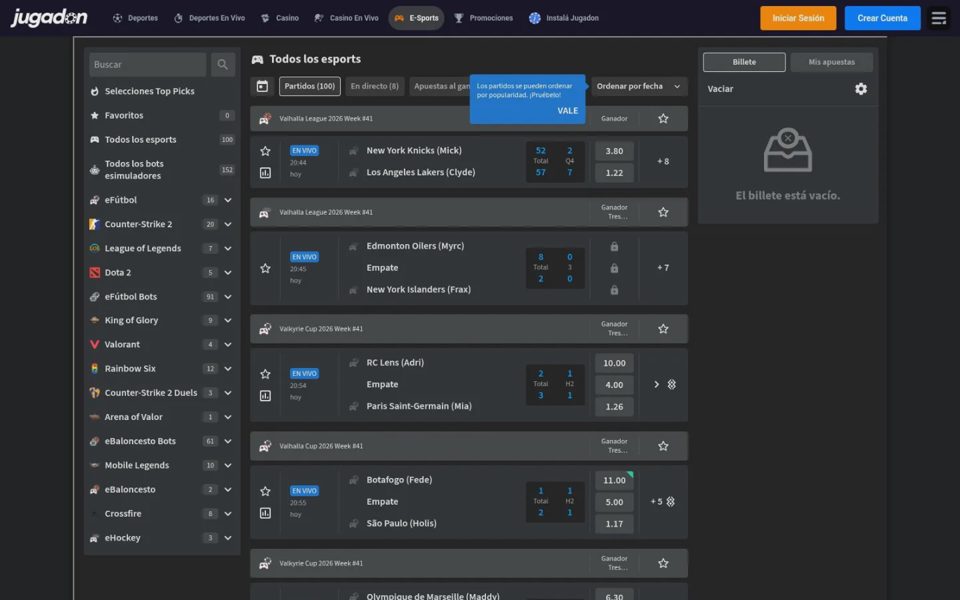Expand the Counter-Strike 2 category chevron

pos(228,224)
